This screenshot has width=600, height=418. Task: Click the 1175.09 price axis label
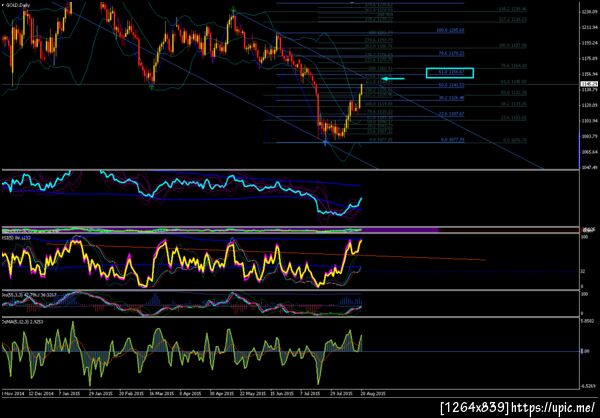point(588,59)
